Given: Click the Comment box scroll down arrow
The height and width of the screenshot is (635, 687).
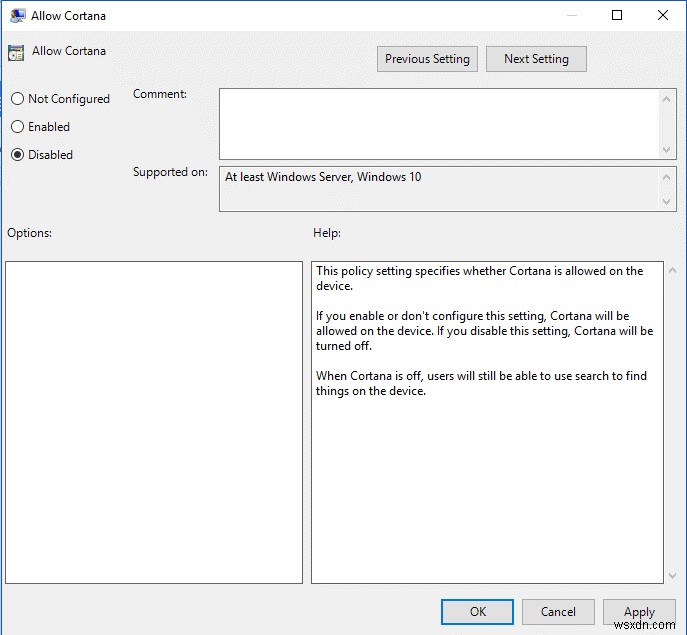Looking at the screenshot, I should 666,150.
